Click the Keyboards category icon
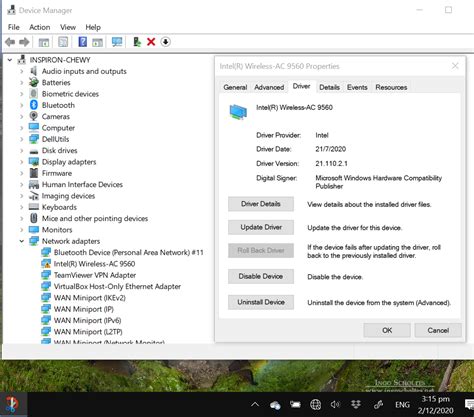474x417 pixels. click(x=34, y=207)
